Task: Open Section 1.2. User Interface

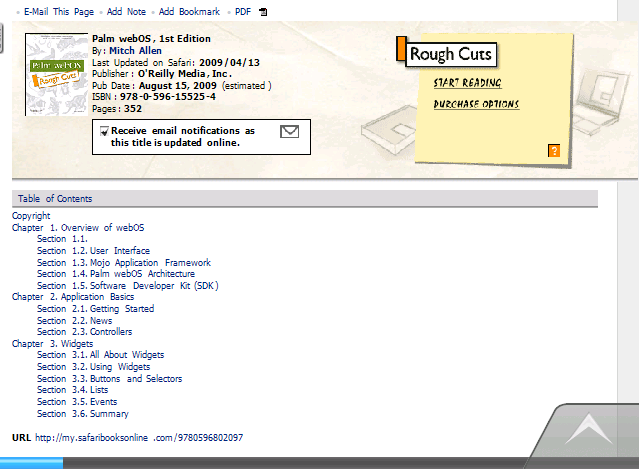Action: click(x=93, y=251)
